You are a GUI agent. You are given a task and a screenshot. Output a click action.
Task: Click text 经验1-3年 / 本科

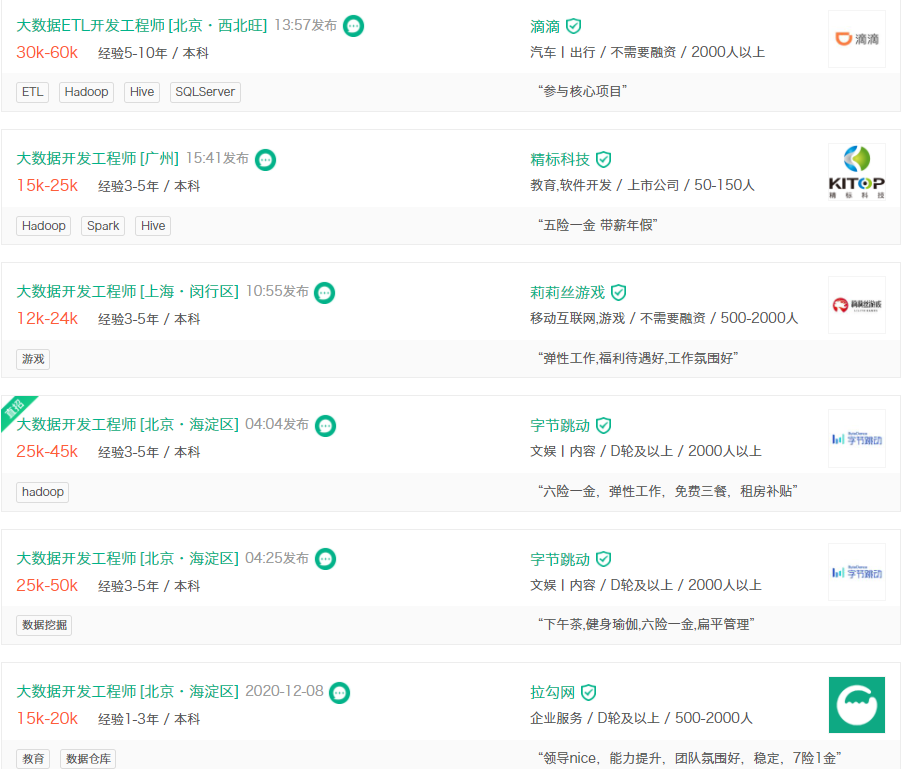[149, 719]
